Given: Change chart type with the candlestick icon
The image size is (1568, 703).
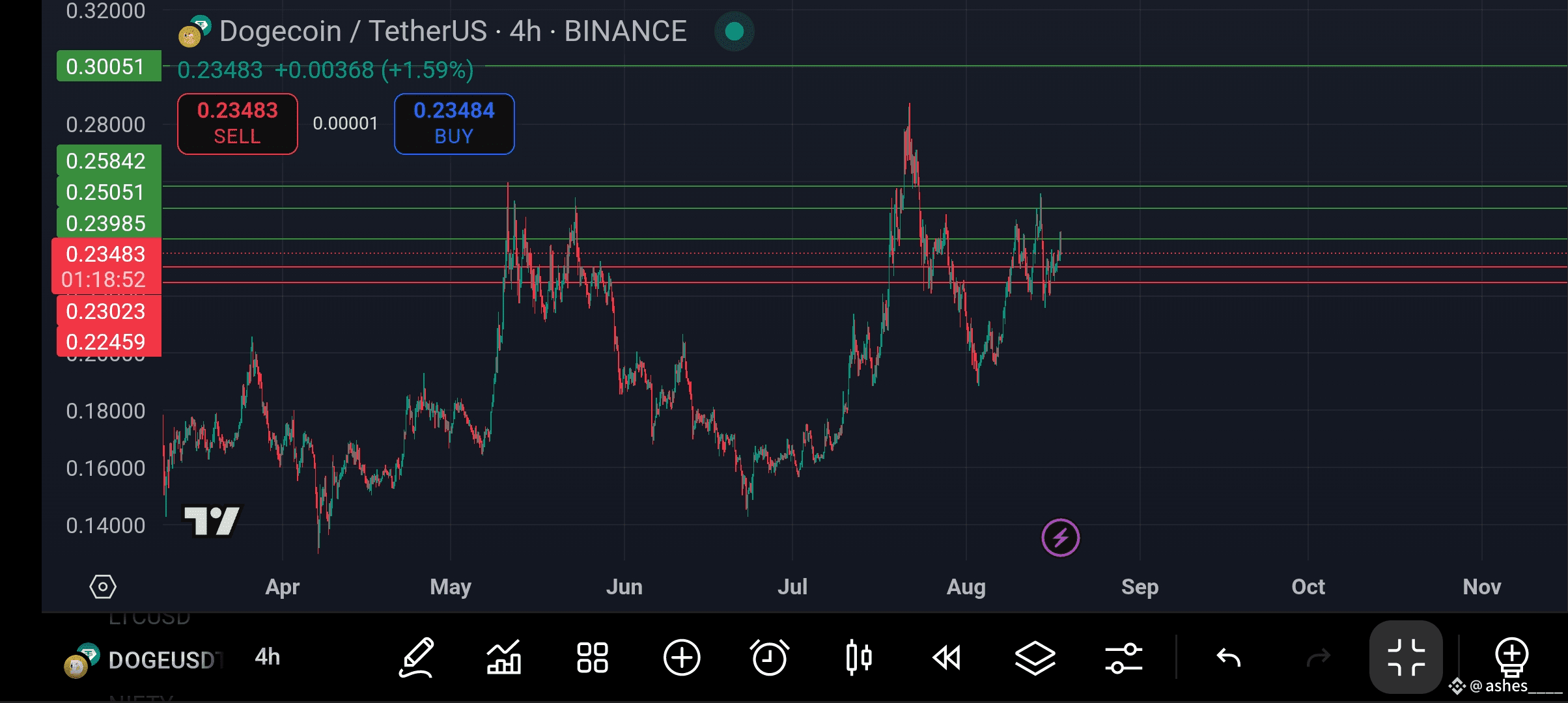Looking at the screenshot, I should [x=858, y=657].
